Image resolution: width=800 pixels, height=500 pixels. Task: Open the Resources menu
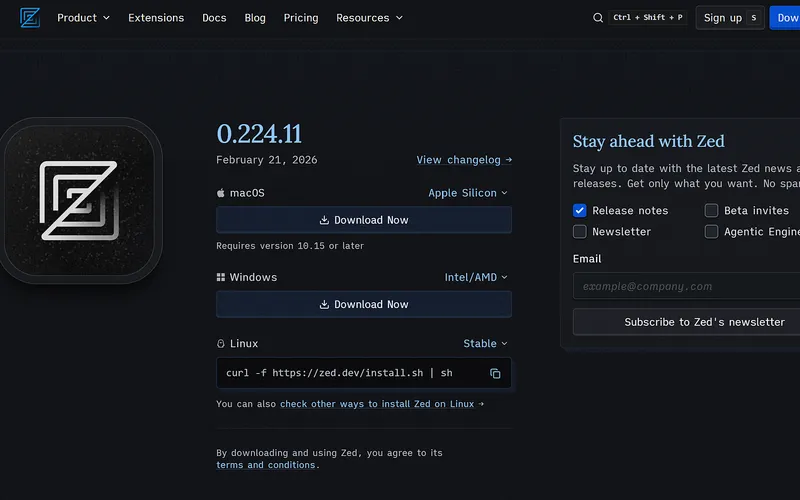click(x=369, y=18)
